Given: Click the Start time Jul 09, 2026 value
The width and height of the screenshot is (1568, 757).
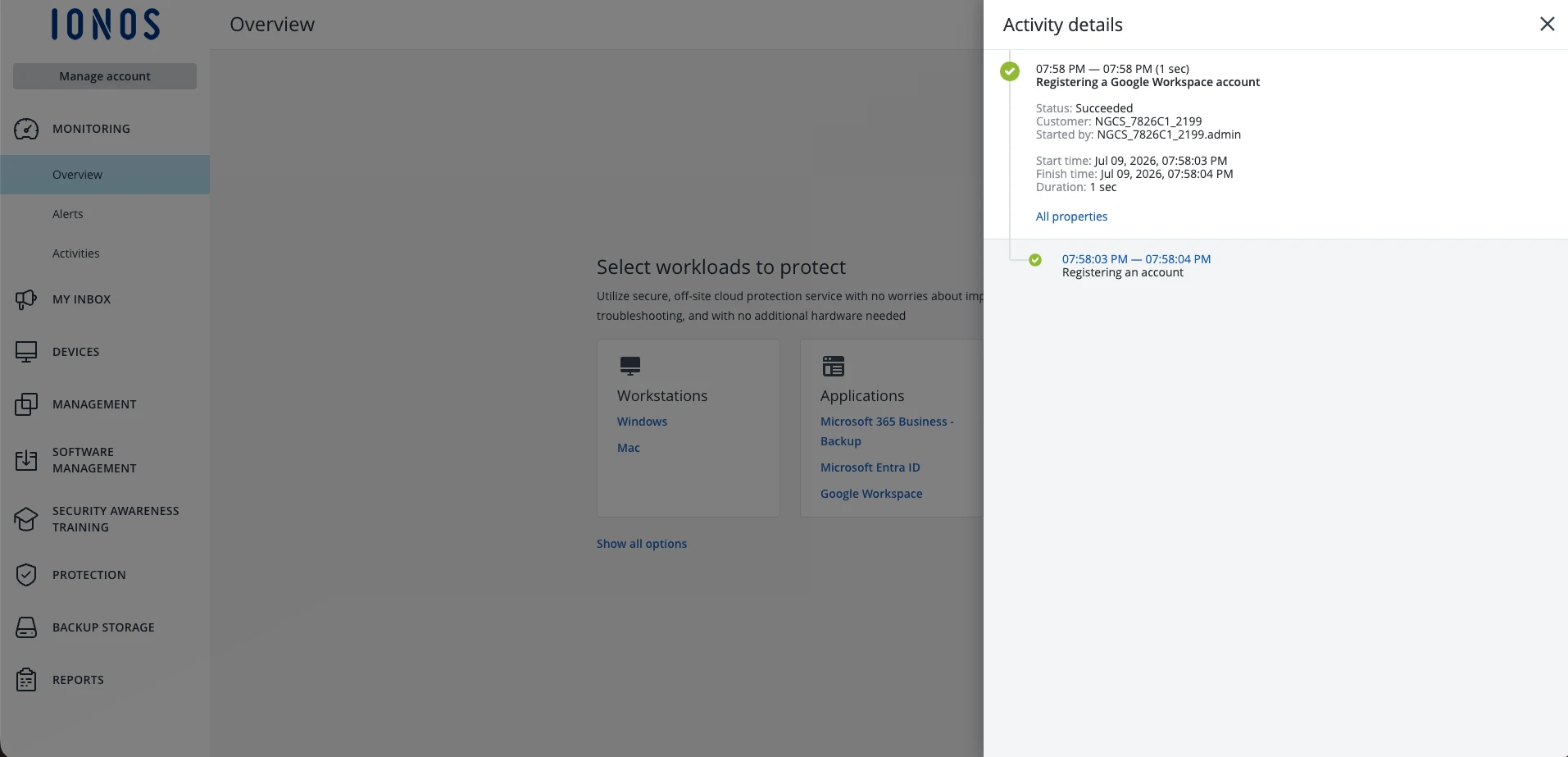Looking at the screenshot, I should pyautogui.click(x=1161, y=161).
